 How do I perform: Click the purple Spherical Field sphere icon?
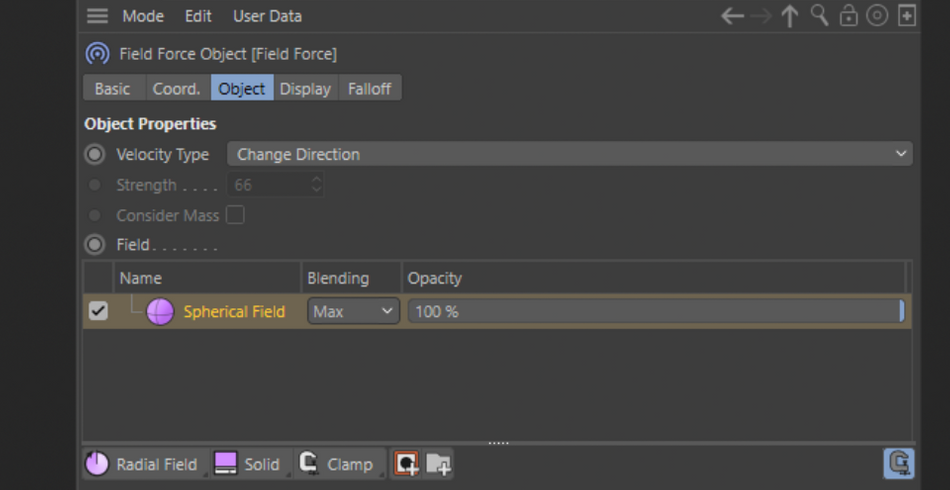click(160, 311)
